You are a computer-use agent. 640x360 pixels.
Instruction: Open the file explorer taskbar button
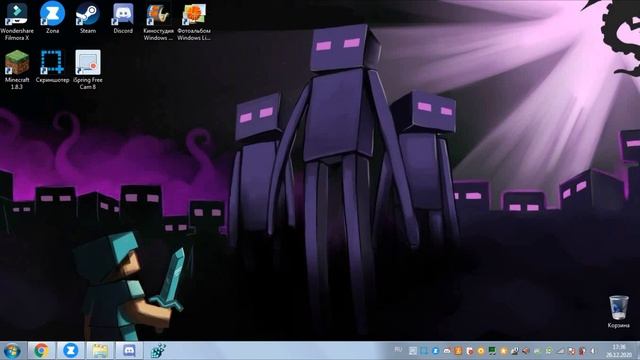pos(100,351)
